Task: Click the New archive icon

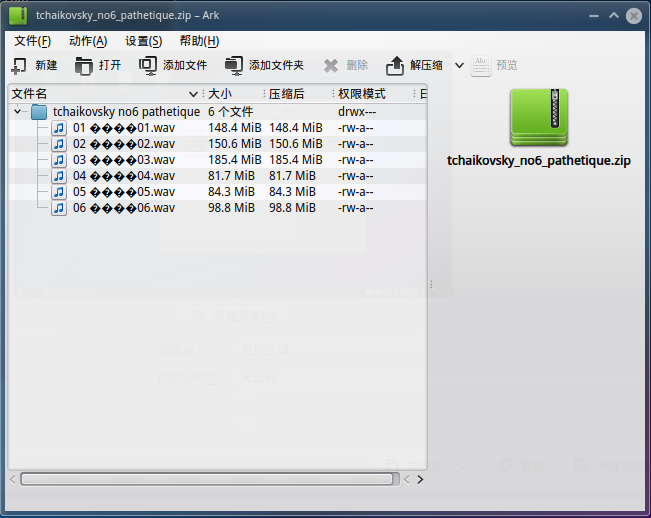Action: click(19, 66)
